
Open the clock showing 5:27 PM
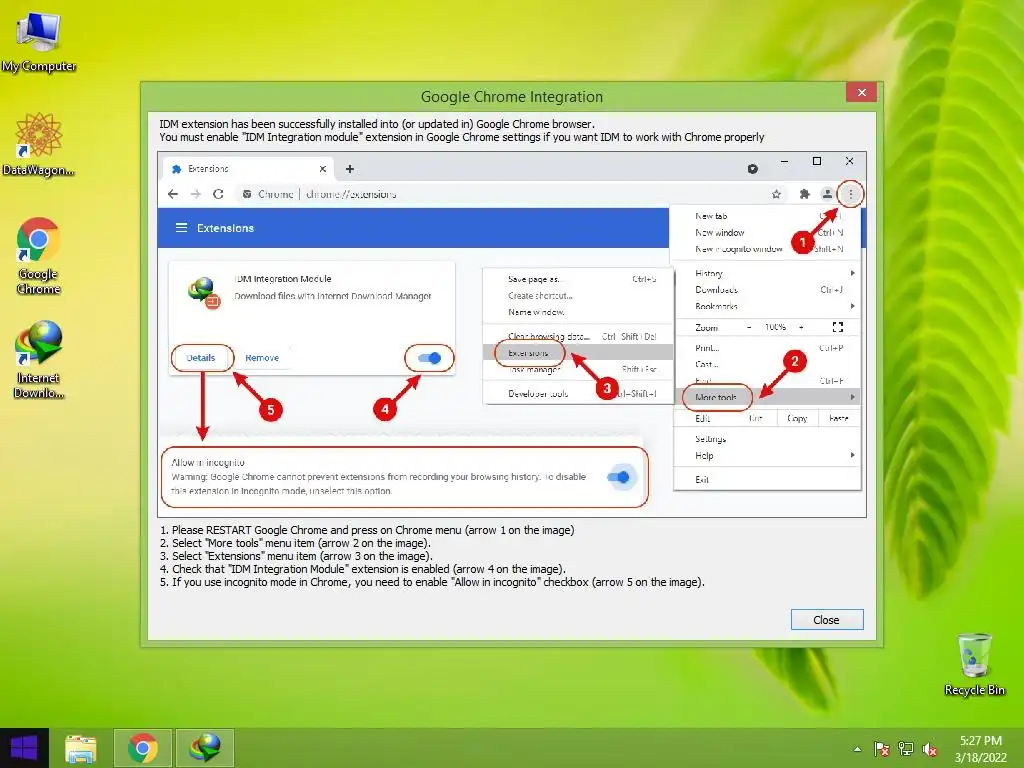click(x=980, y=749)
